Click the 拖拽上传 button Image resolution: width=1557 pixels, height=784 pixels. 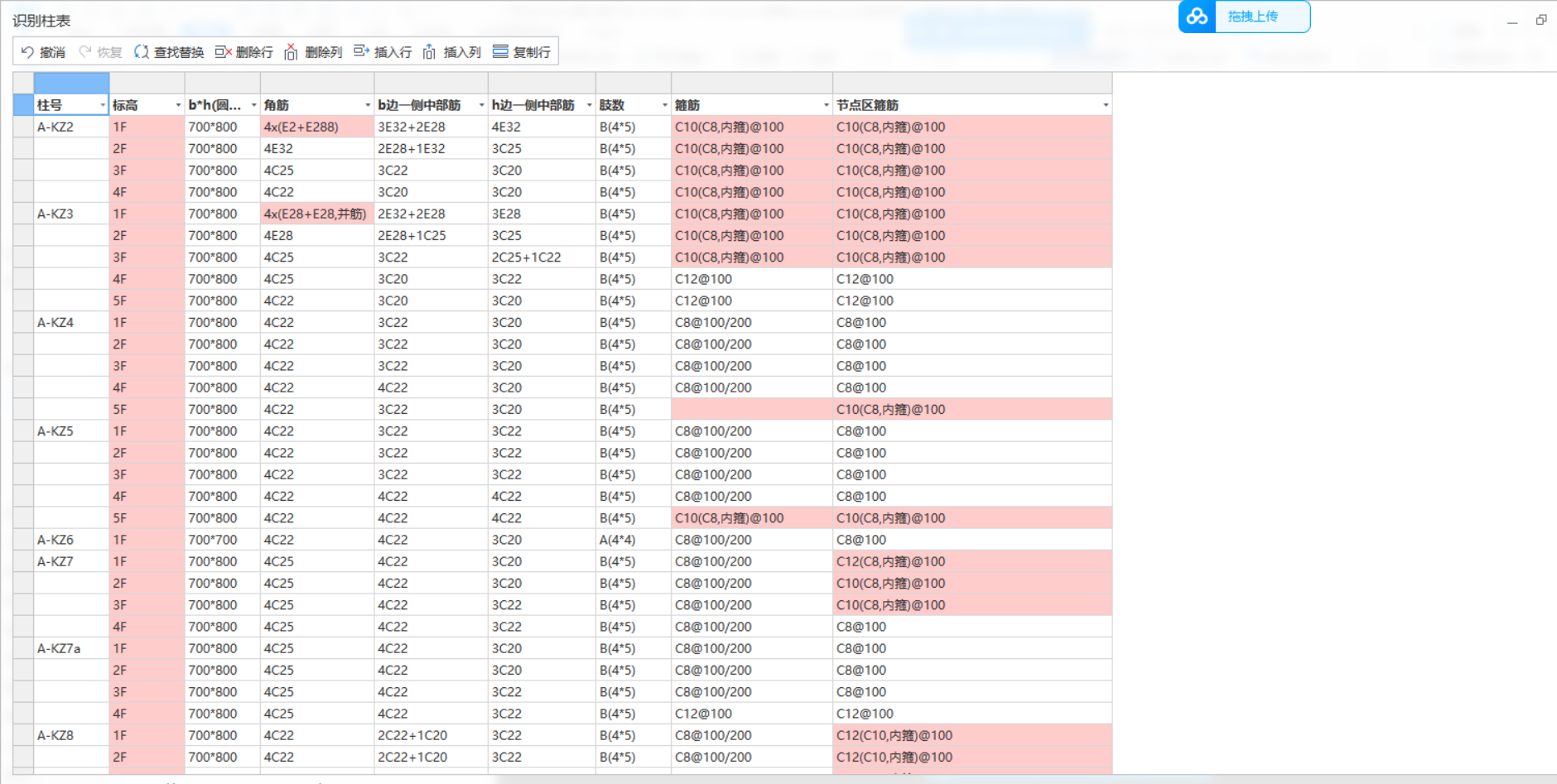(x=1252, y=17)
